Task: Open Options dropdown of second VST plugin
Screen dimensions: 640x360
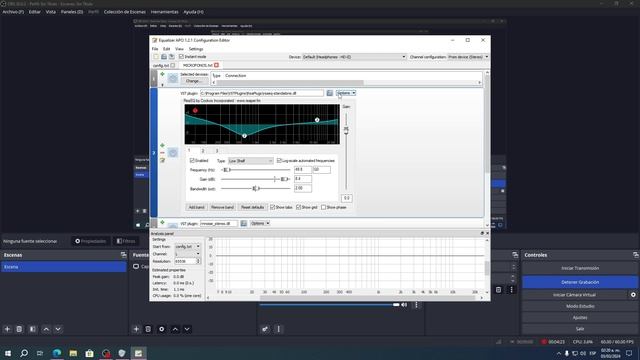Action: [x=260, y=223]
